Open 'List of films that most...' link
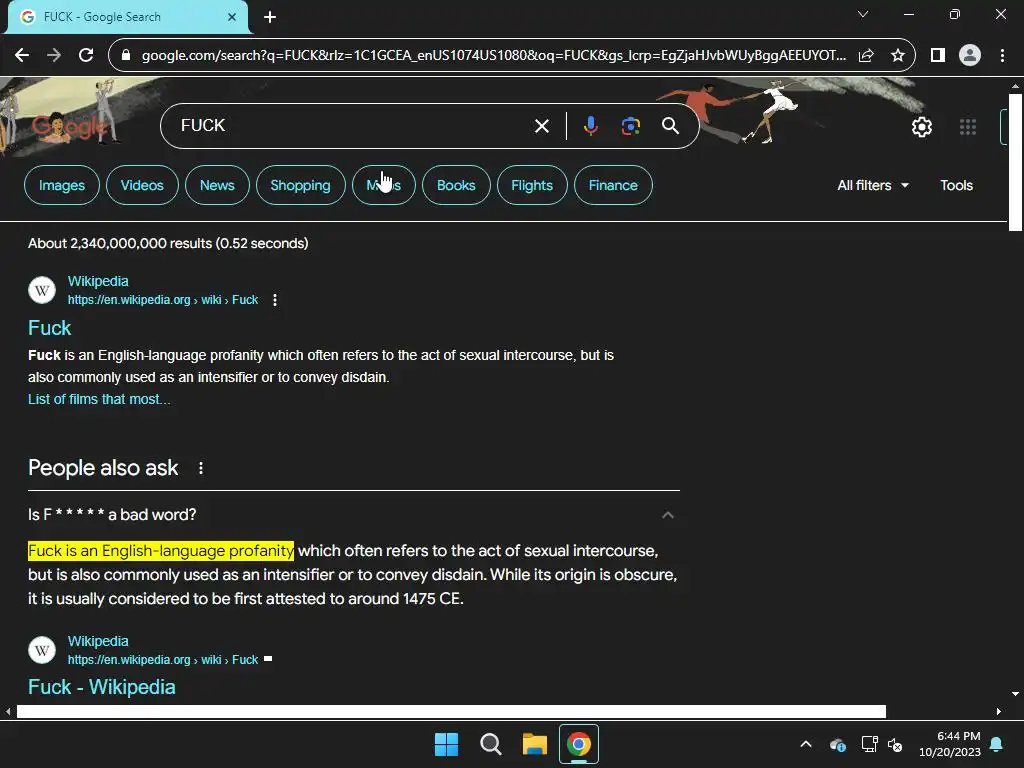The height and width of the screenshot is (768, 1024). pyautogui.click(x=99, y=399)
